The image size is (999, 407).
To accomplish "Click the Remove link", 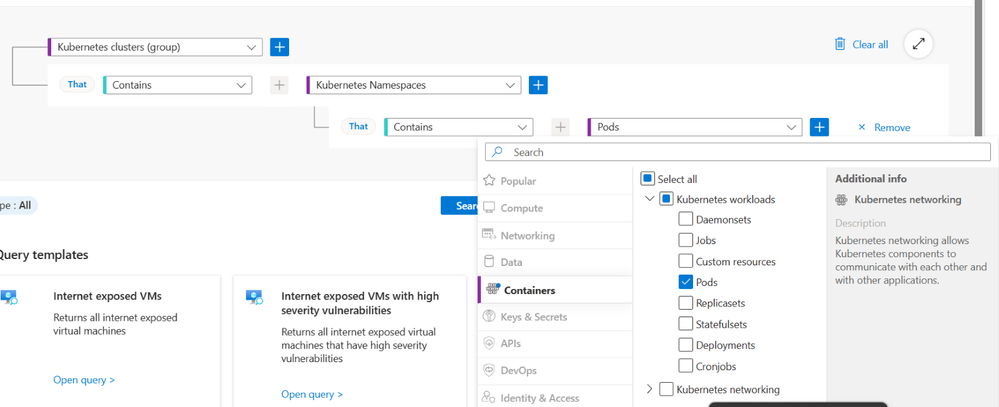I will (x=892, y=127).
